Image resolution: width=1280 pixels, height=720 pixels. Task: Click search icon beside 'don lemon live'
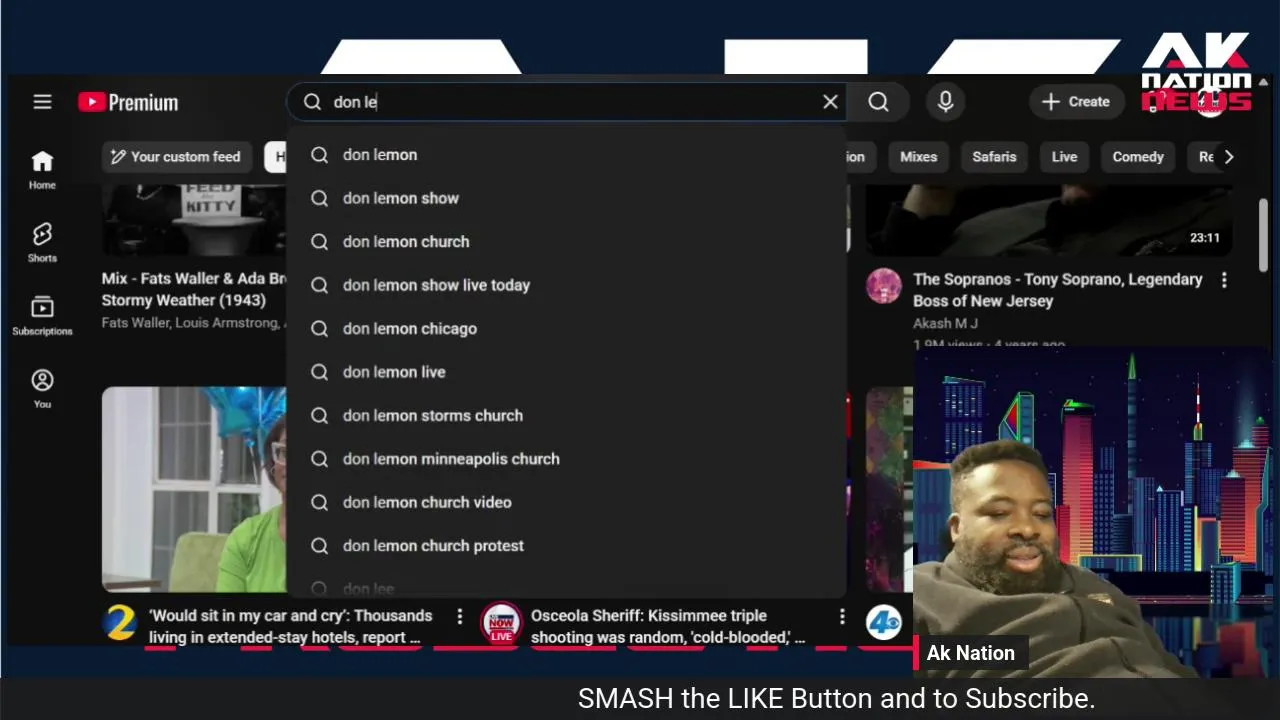[319, 372]
